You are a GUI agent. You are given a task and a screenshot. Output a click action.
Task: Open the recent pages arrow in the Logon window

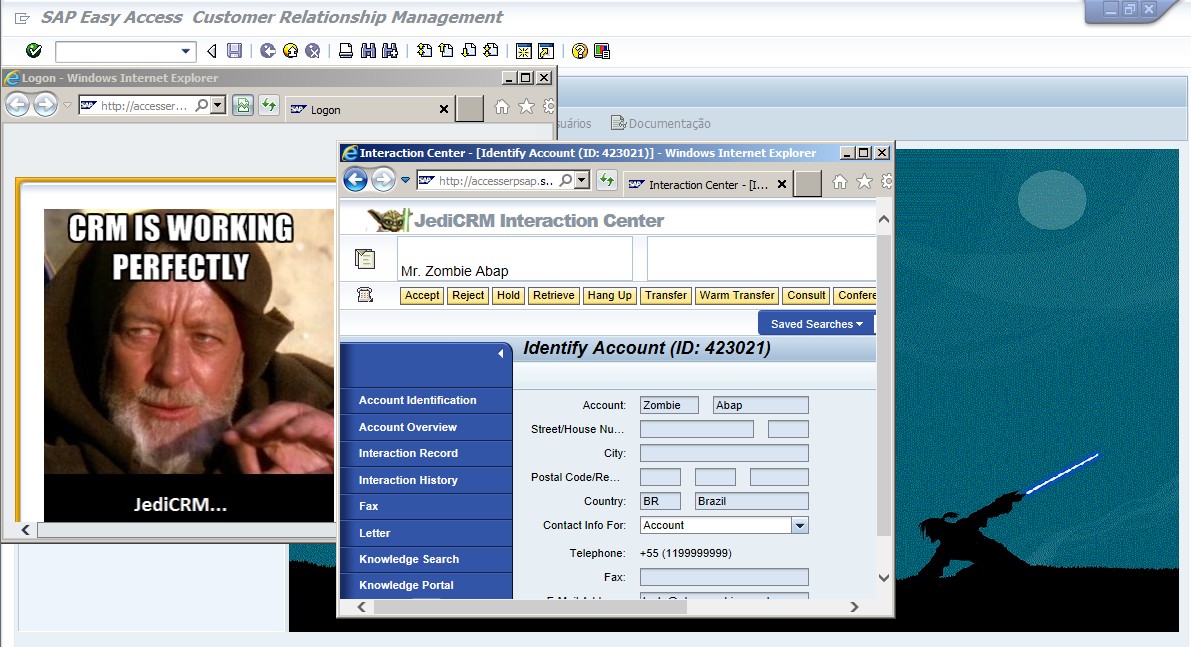[x=67, y=105]
